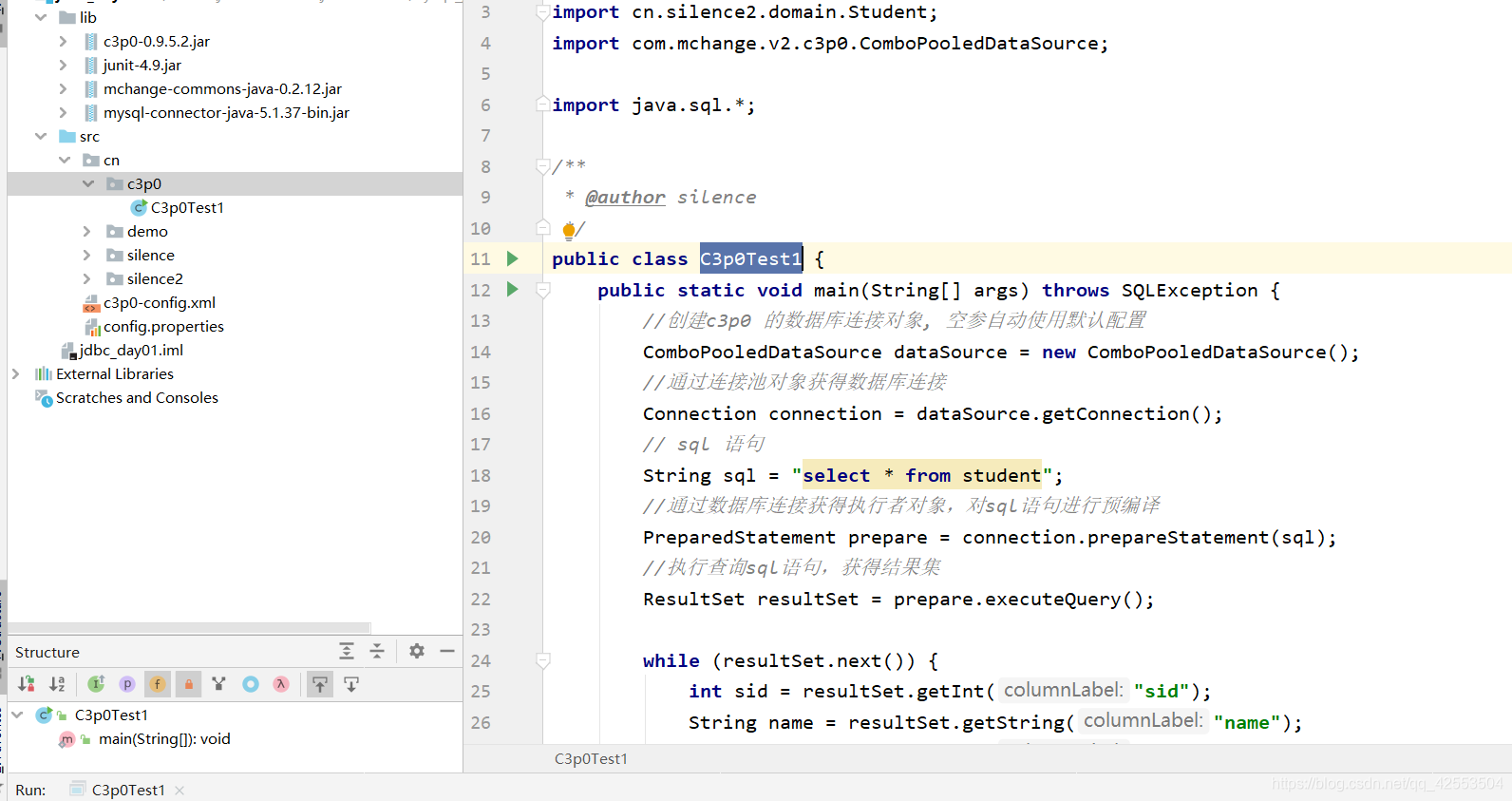Expand mysql-connector-java jar node

coord(64,112)
